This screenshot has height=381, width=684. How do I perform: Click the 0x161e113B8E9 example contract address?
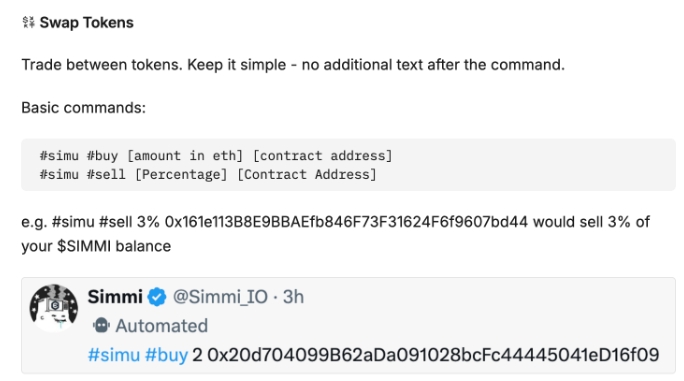pos(346,222)
